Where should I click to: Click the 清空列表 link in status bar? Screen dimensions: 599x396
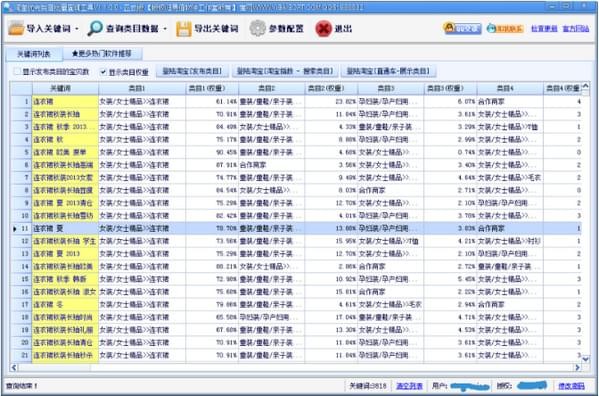click(x=409, y=386)
